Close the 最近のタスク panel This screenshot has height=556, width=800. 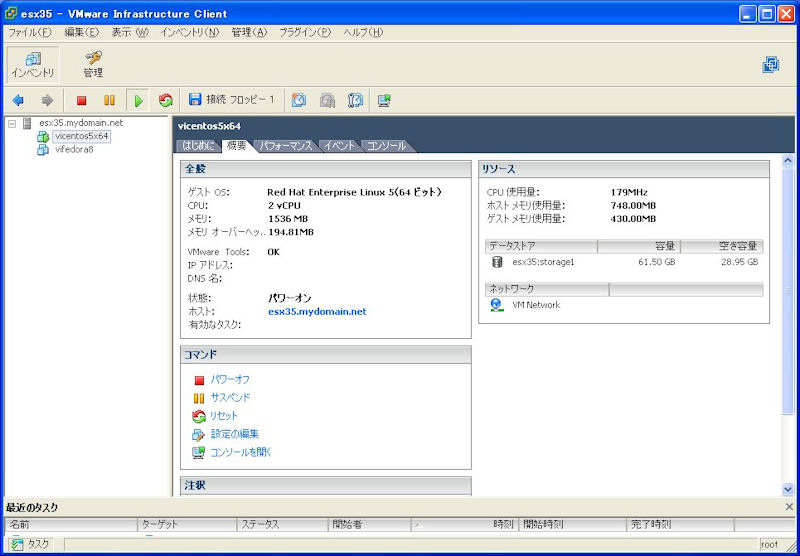789,507
